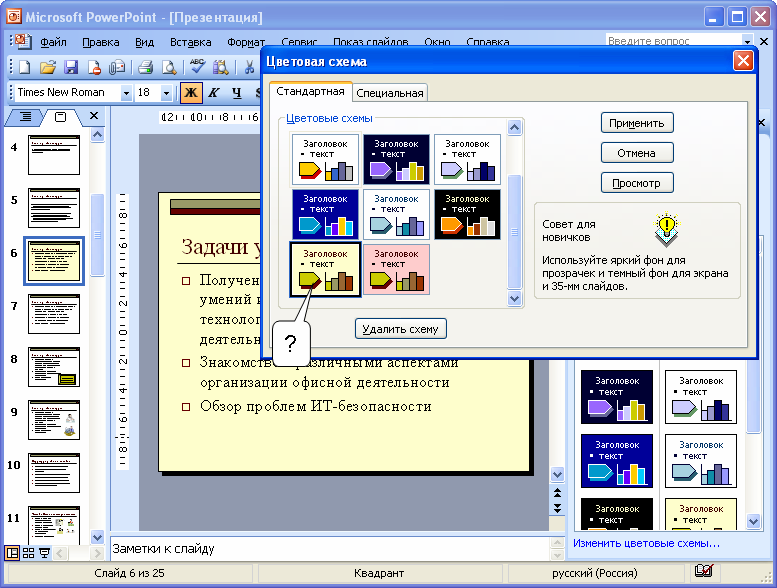Select the white scheme with yellow arrow in the dialog
This screenshot has width=777, height=588.
[325, 160]
